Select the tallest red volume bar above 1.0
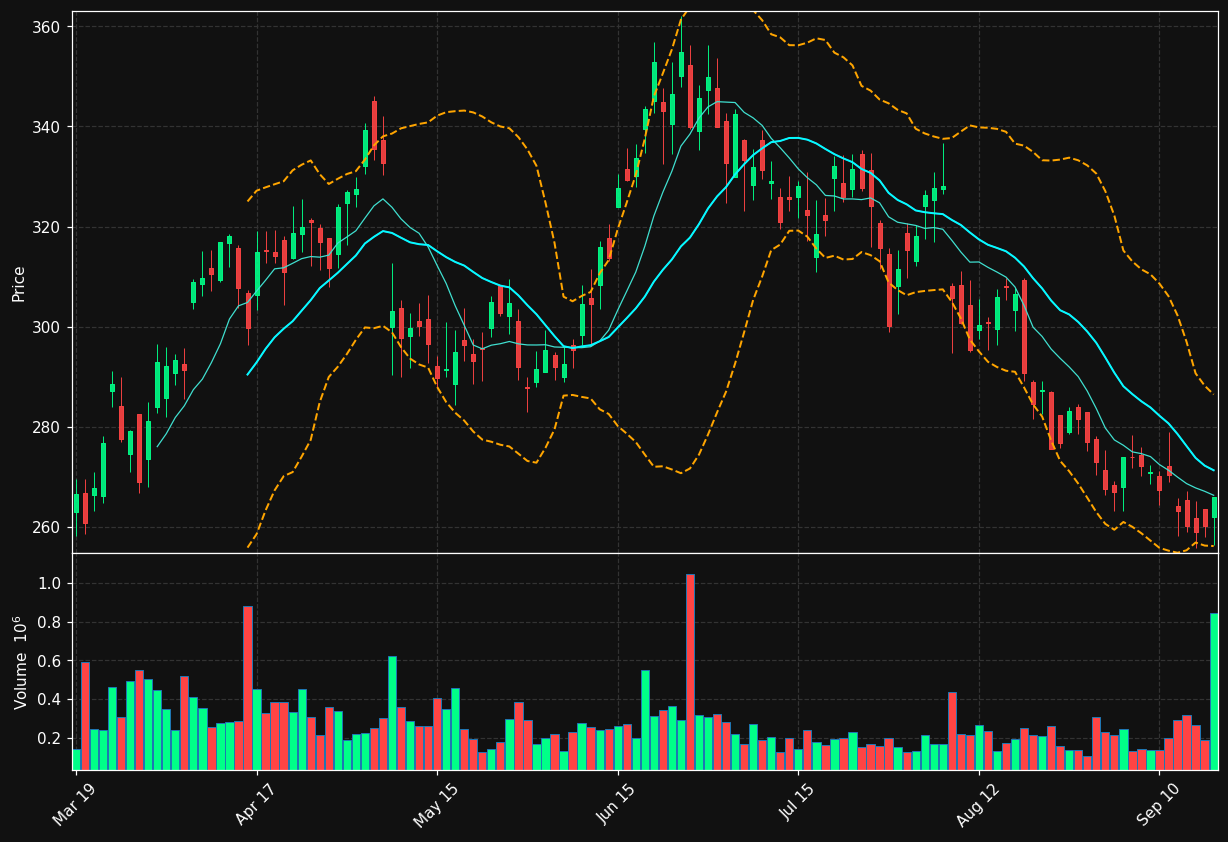This screenshot has height=842, width=1228. click(x=690, y=672)
